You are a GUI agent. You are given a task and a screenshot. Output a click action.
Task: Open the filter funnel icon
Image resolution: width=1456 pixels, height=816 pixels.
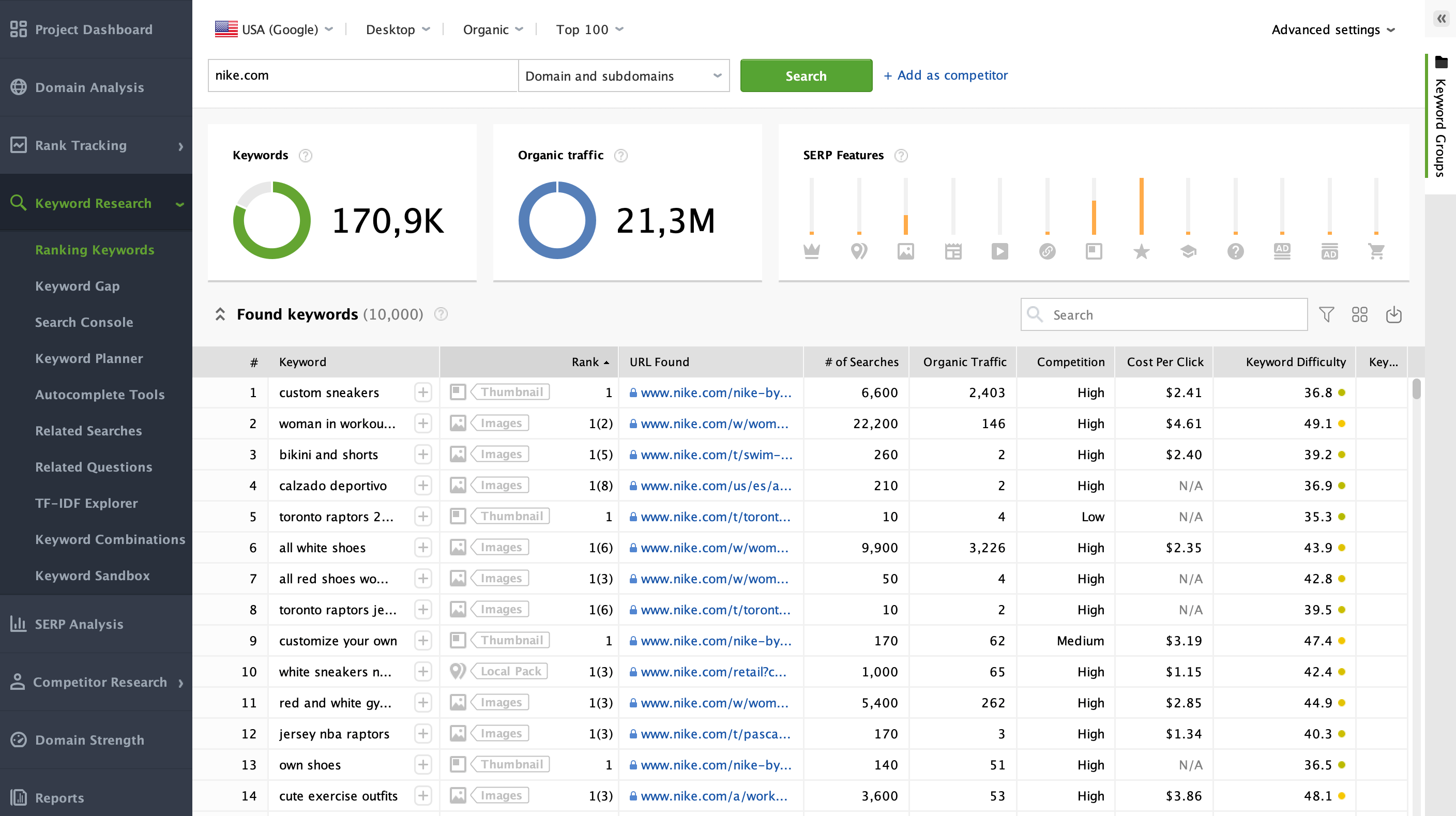[1326, 314]
